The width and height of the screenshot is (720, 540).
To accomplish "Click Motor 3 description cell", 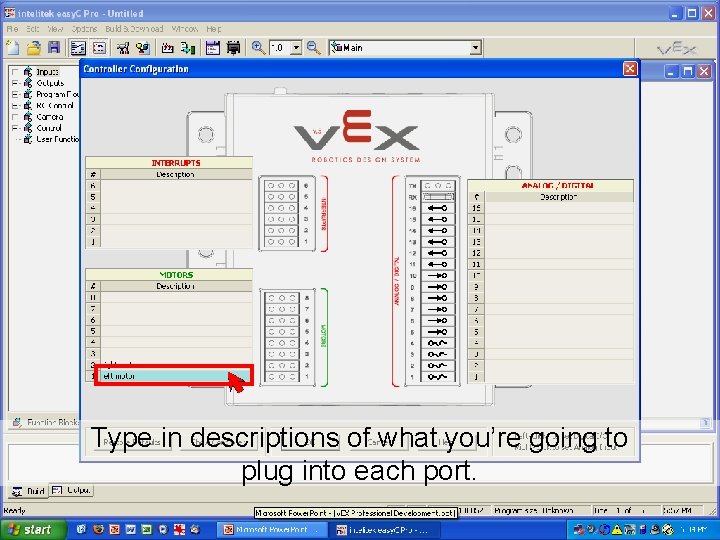I will (x=176, y=354).
